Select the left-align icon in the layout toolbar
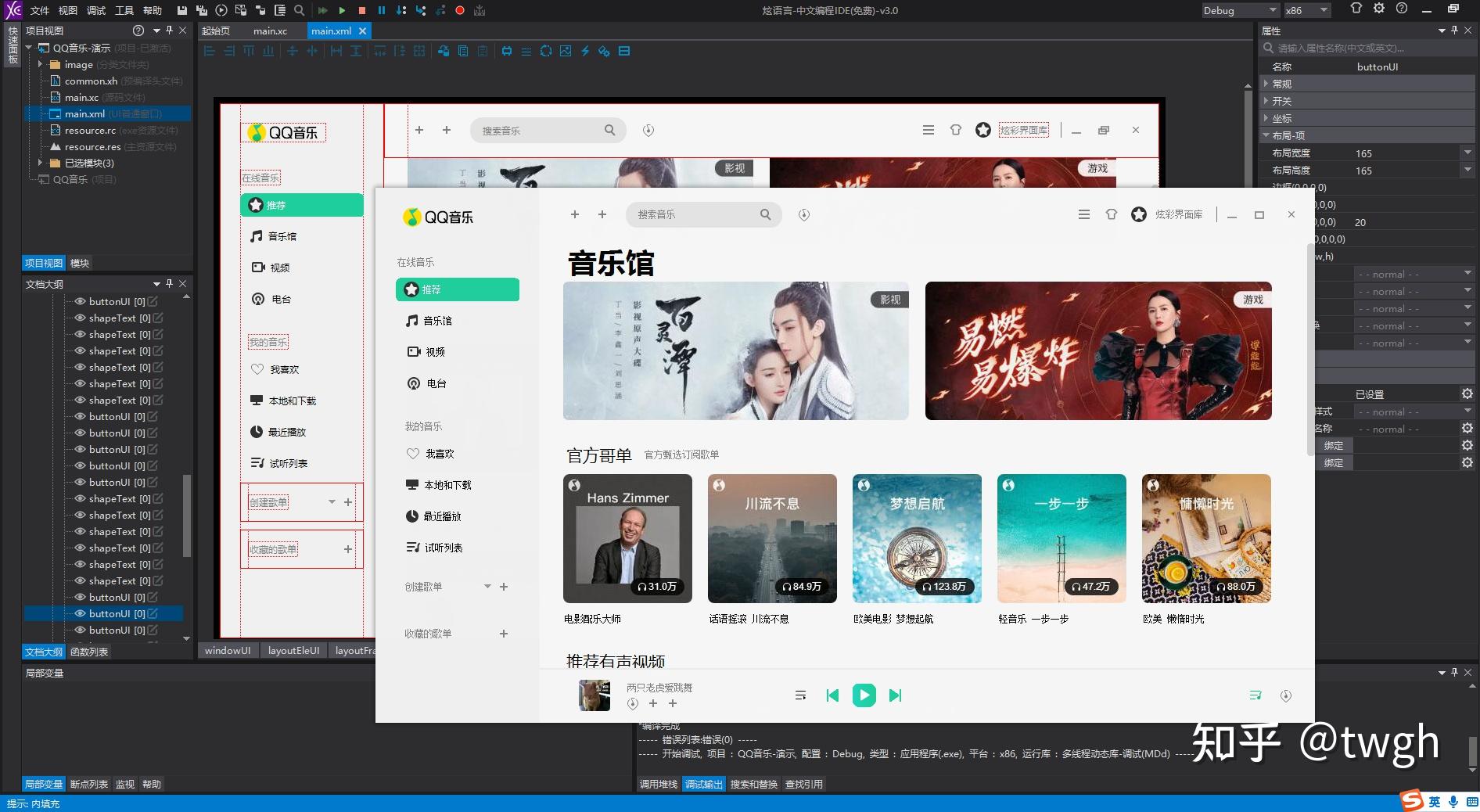Screen dimensions: 1480x812 pyautogui.click(x=209, y=51)
